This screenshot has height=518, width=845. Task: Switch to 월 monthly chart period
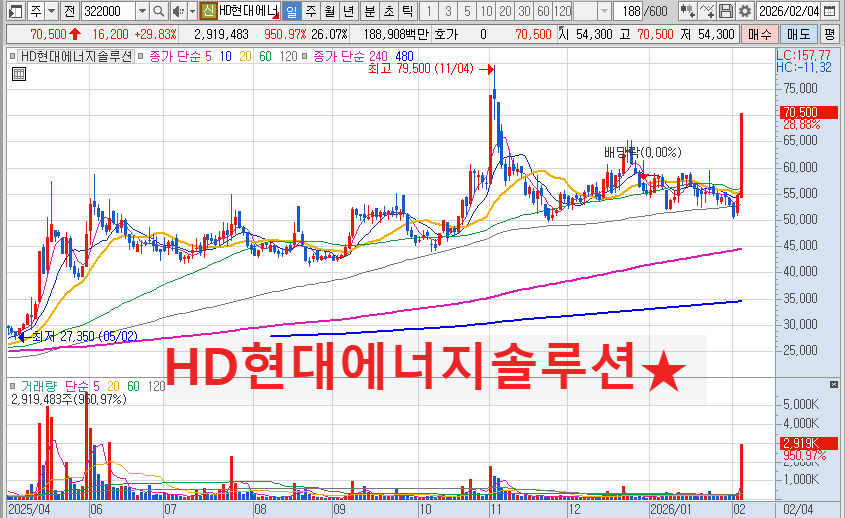[330, 11]
